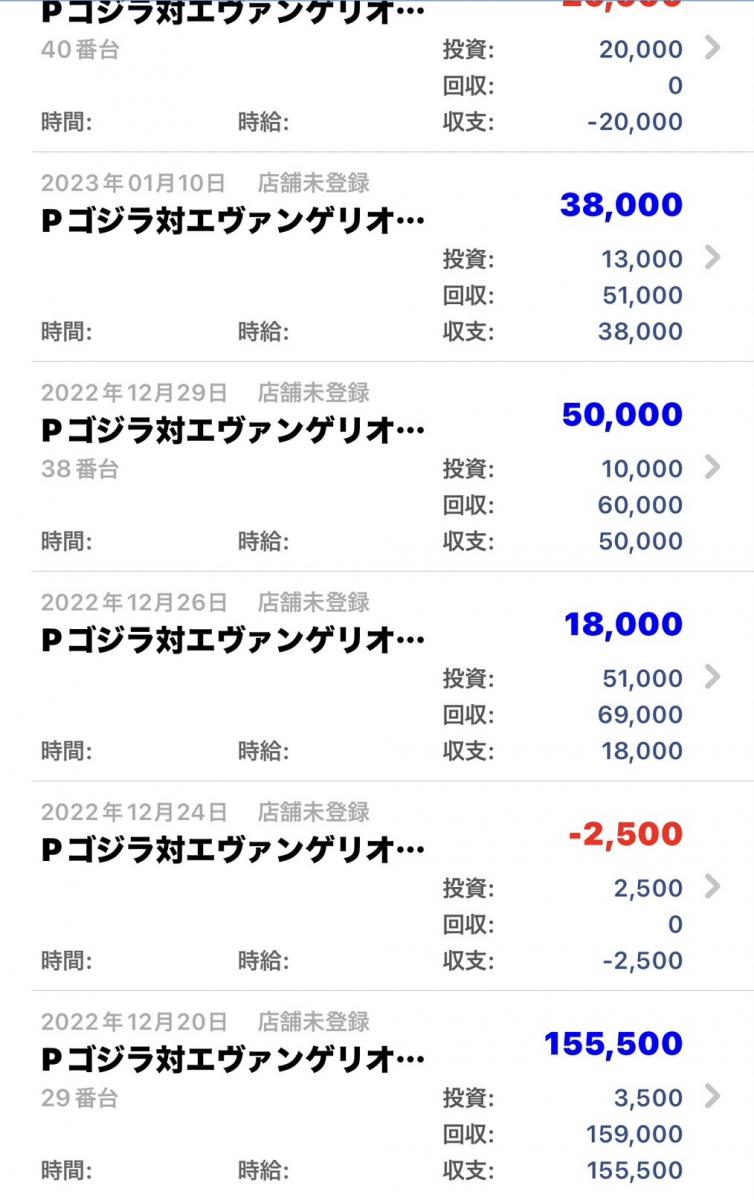Select date label 2022年12月26日
The width and height of the screenshot is (754, 1200).
[x=134, y=603]
